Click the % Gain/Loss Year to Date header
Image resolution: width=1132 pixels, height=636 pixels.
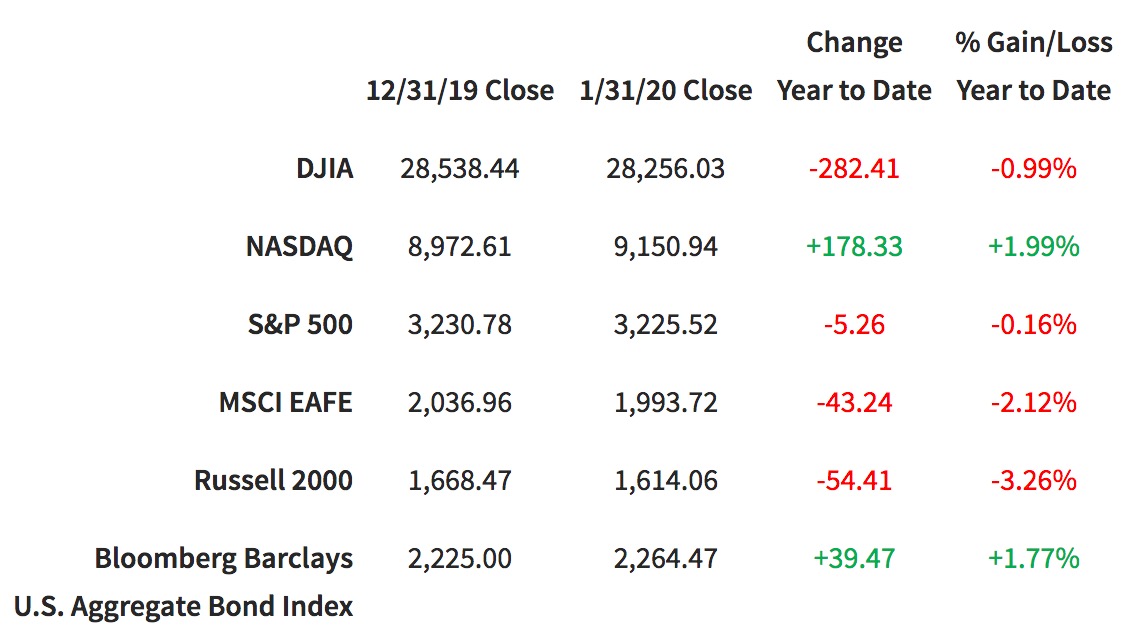pyautogui.click(x=1033, y=67)
